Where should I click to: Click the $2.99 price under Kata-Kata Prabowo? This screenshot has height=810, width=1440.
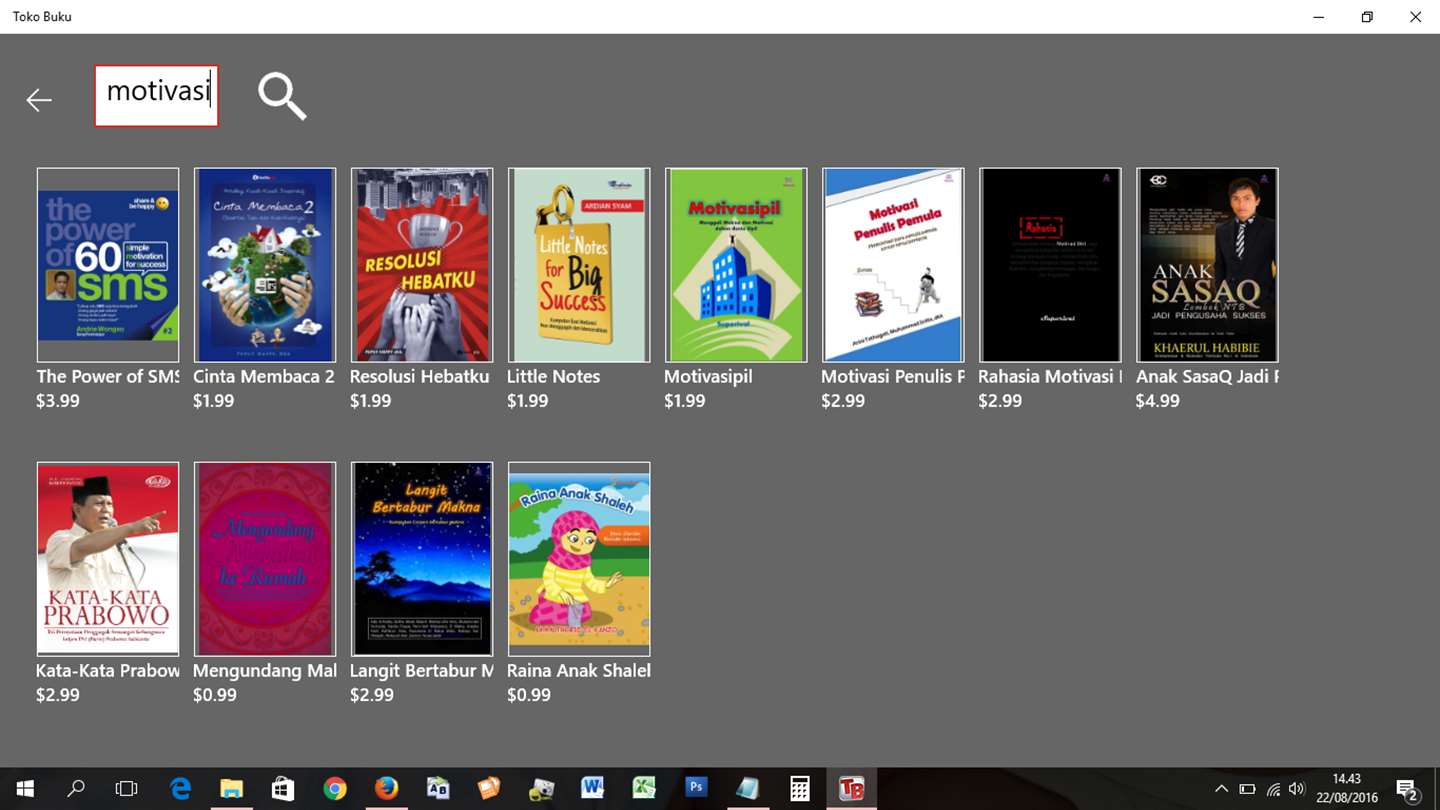point(58,695)
